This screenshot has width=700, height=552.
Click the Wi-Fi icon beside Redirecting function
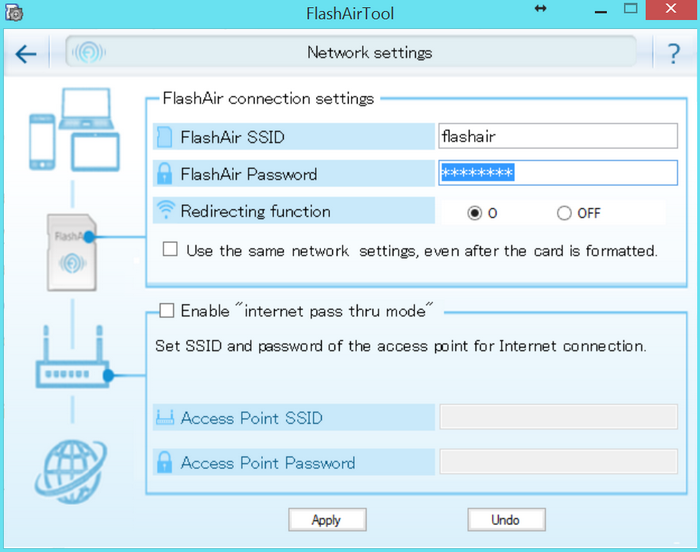point(166,209)
